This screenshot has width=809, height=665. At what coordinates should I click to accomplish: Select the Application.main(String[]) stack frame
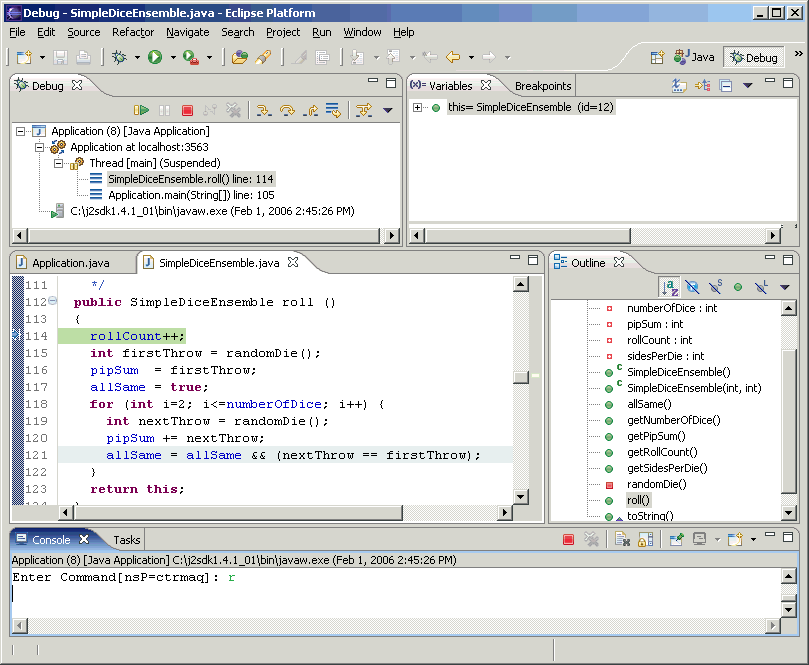(x=190, y=195)
